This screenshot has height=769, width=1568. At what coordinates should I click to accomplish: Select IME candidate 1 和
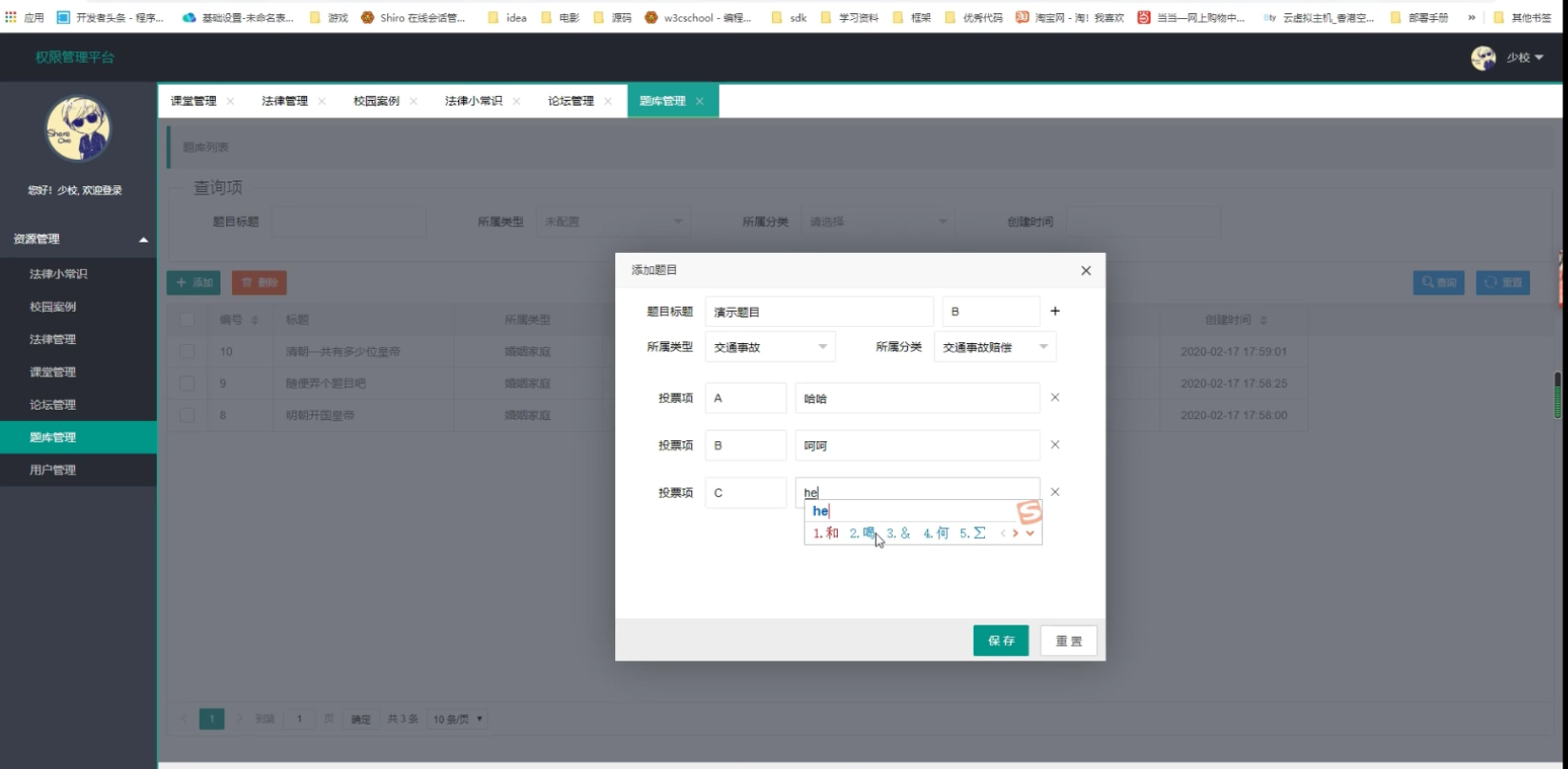(x=826, y=533)
